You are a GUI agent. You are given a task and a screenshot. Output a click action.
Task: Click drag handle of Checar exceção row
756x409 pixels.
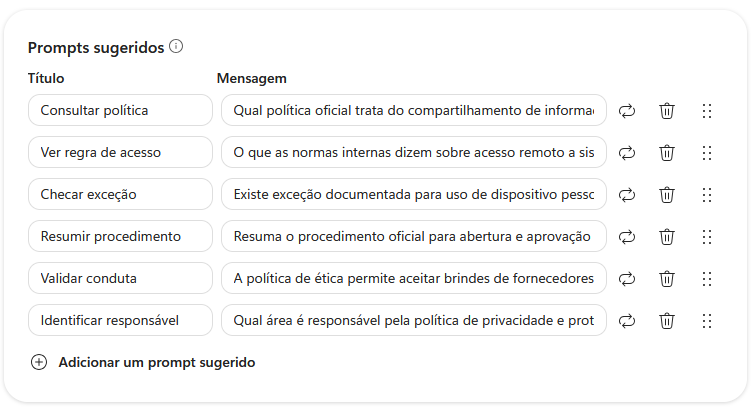click(707, 195)
